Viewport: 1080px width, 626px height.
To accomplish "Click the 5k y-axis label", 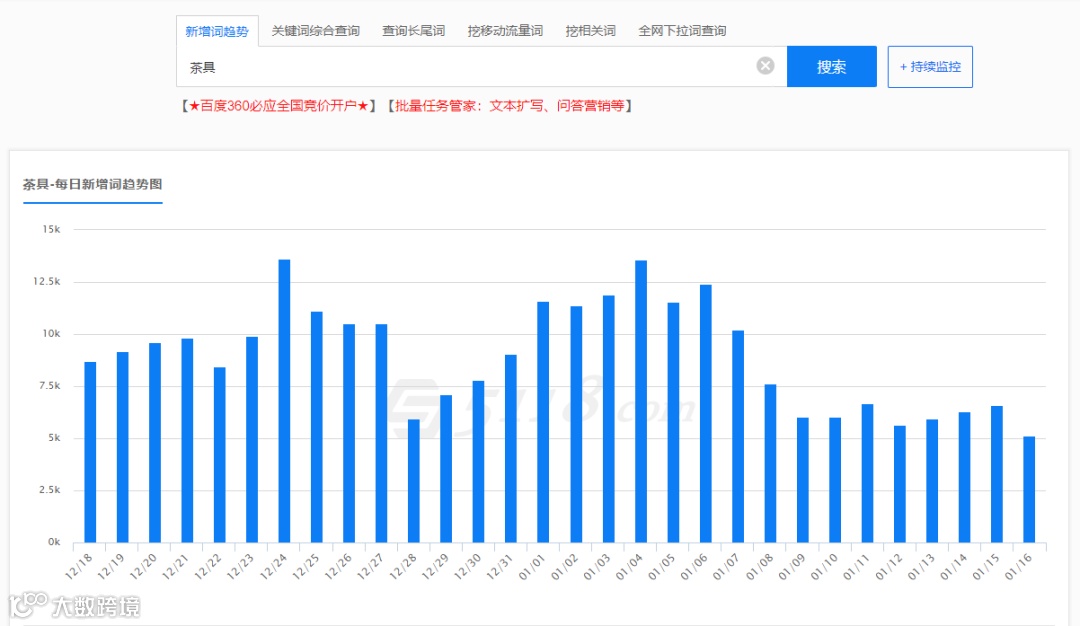I will click(x=54, y=438).
